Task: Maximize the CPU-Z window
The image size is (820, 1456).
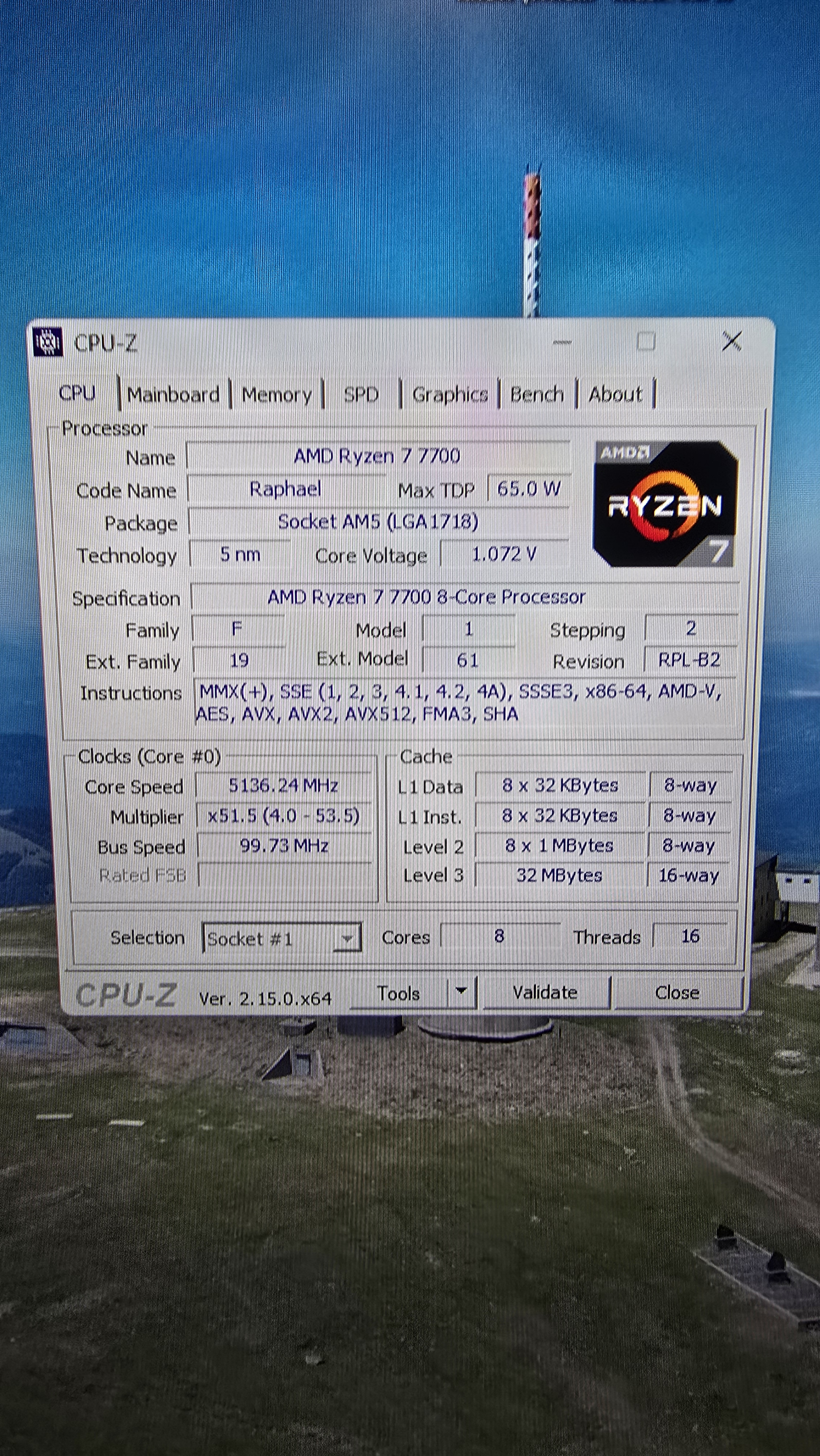Action: coord(645,341)
